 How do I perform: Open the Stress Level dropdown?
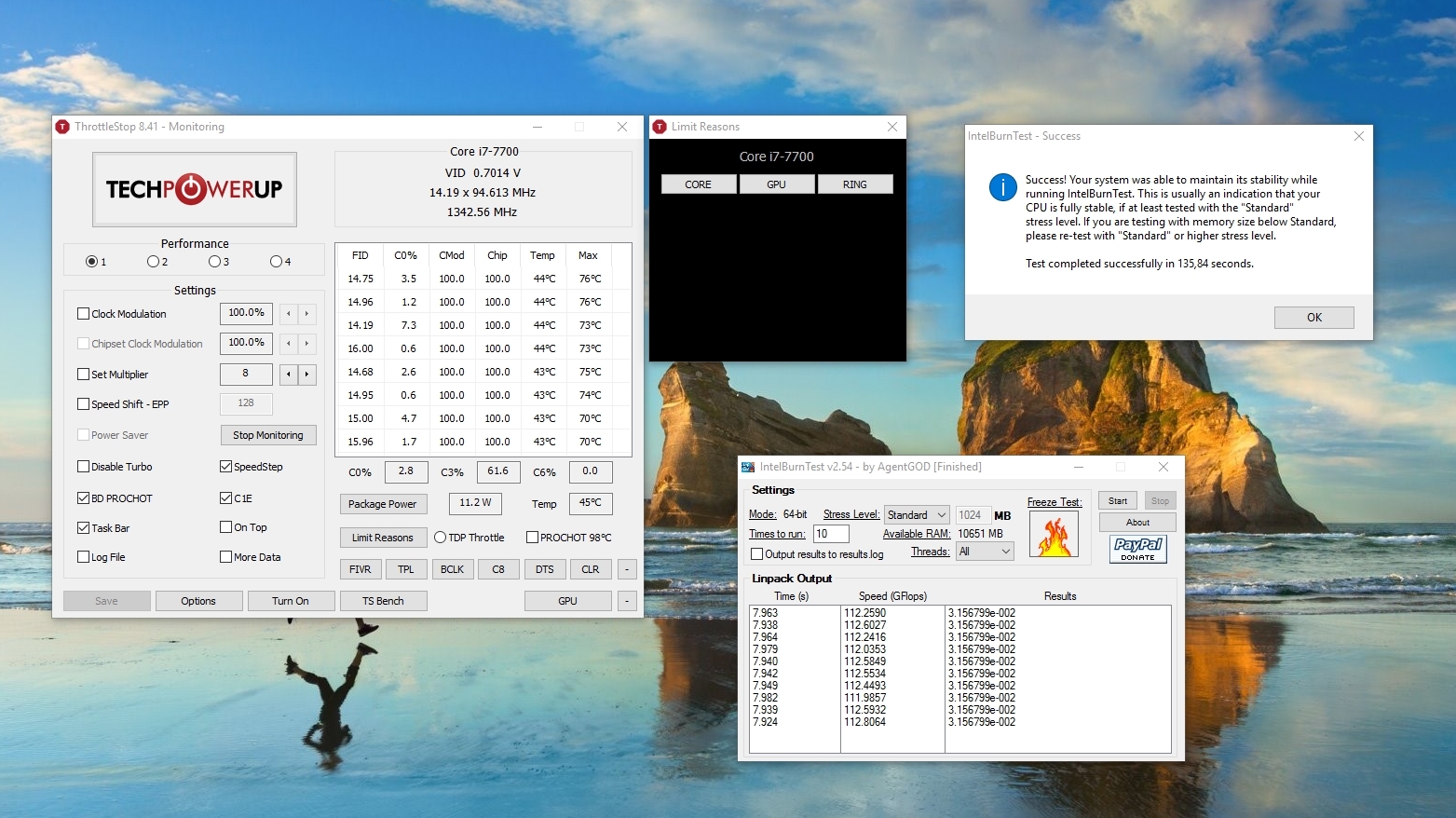pos(917,515)
